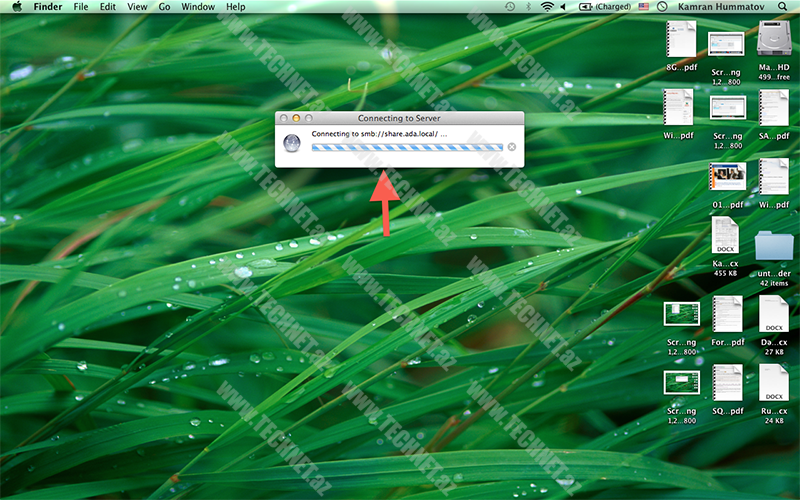The image size is (800, 500).
Task: Open the Kamran Hummatov user menu
Action: [721, 7]
